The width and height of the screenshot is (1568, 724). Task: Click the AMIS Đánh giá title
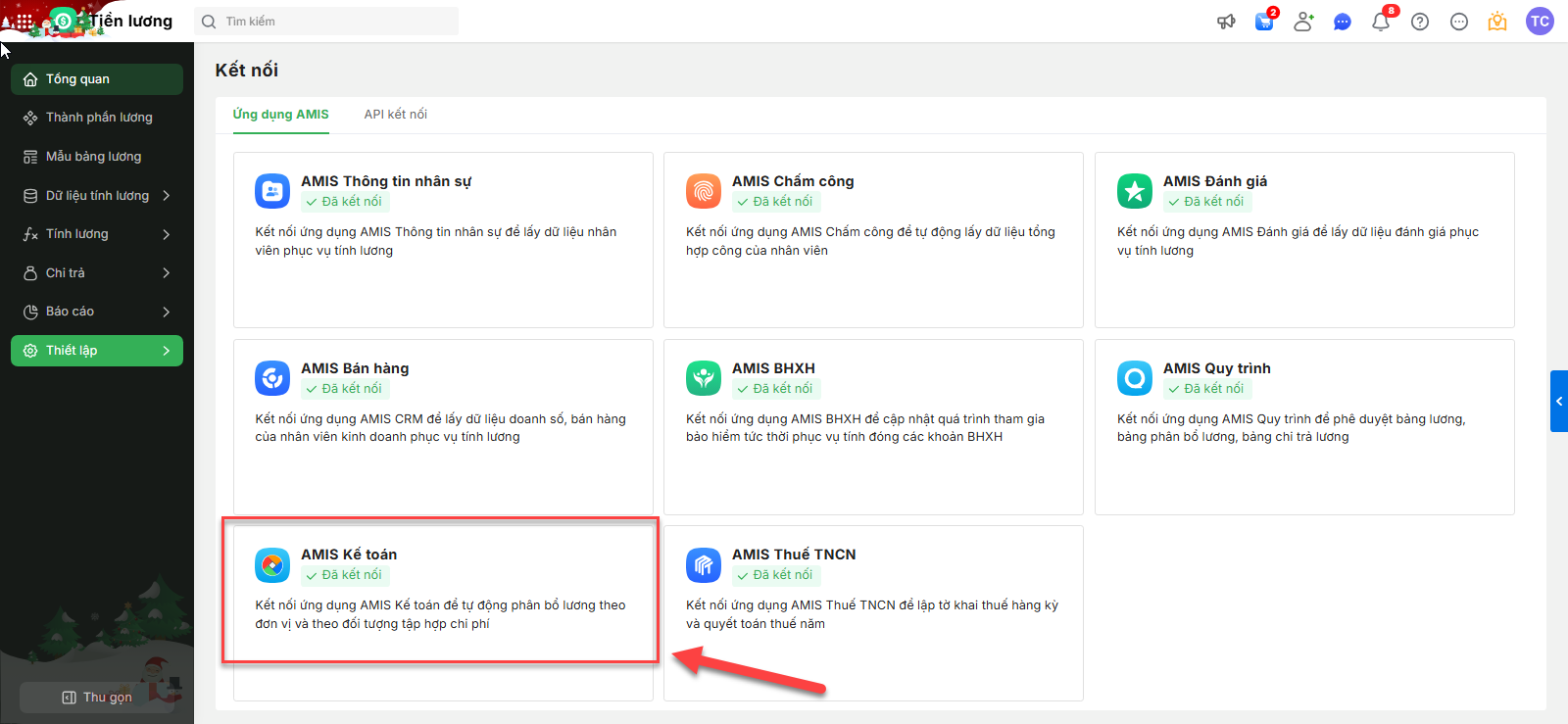(1215, 181)
